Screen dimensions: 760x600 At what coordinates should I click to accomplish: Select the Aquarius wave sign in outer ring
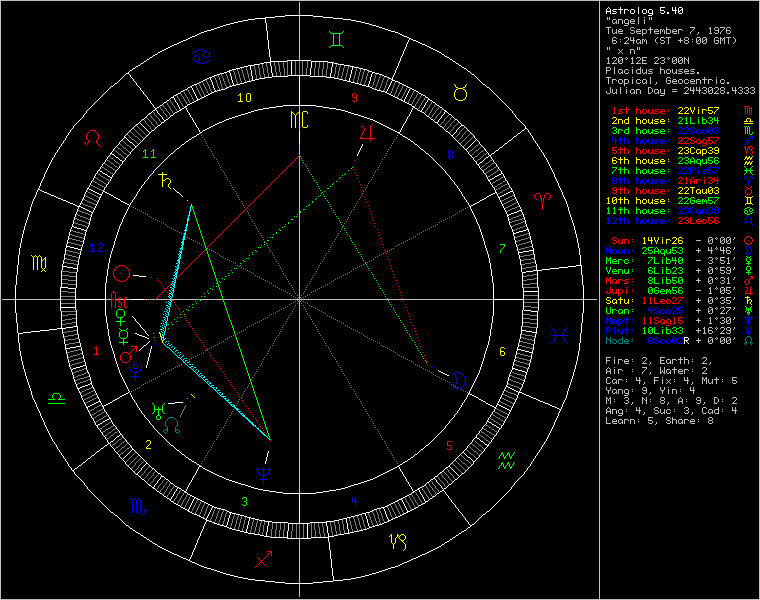pos(507,460)
